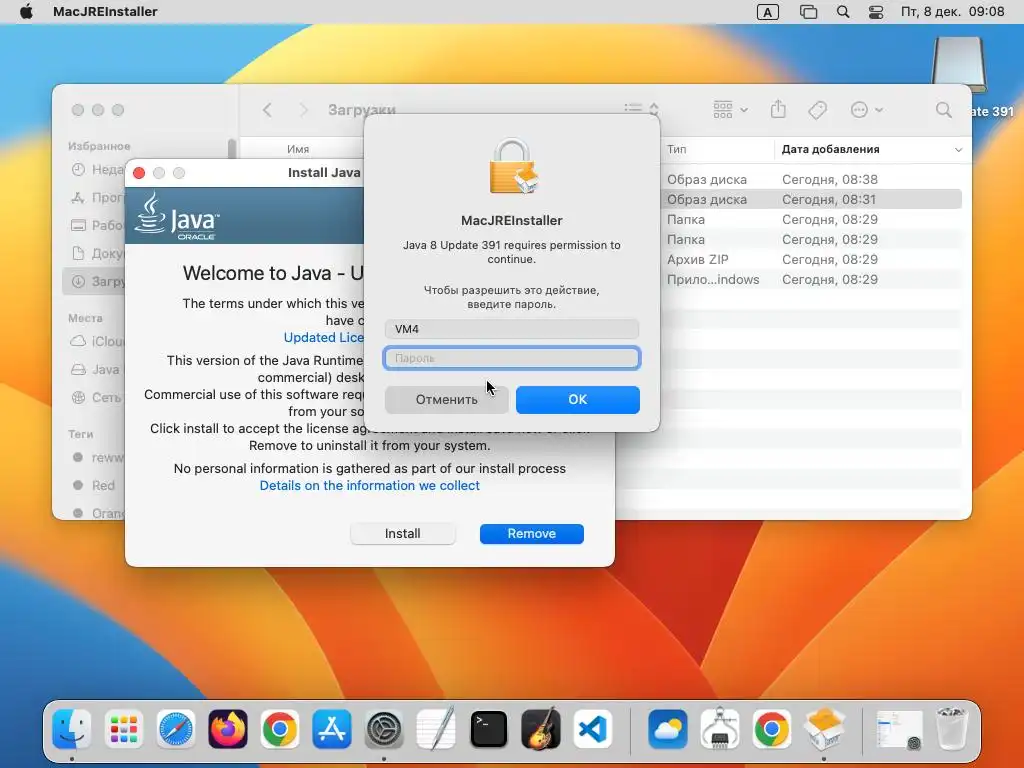Open Firefox from the Dock
This screenshot has height=768, width=1024.
point(228,729)
